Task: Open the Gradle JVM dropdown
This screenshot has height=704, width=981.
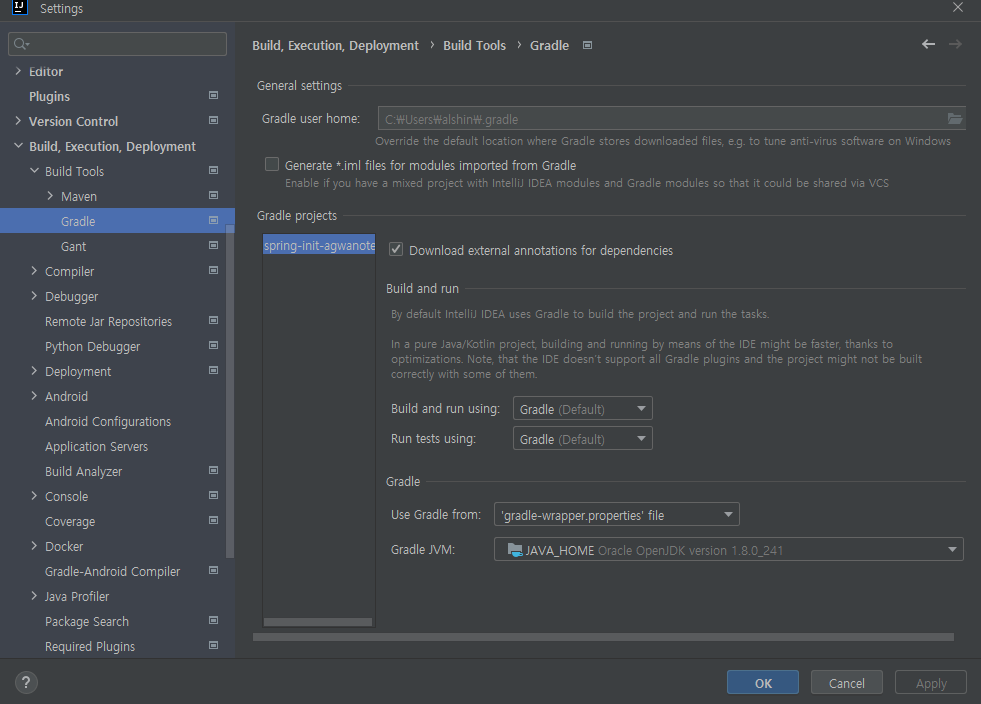Action: coord(729,550)
